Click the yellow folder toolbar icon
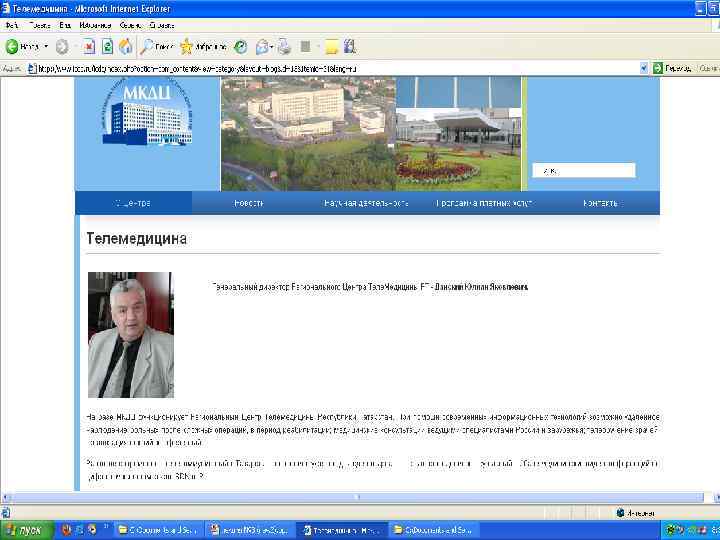The image size is (720, 540). [x=331, y=46]
